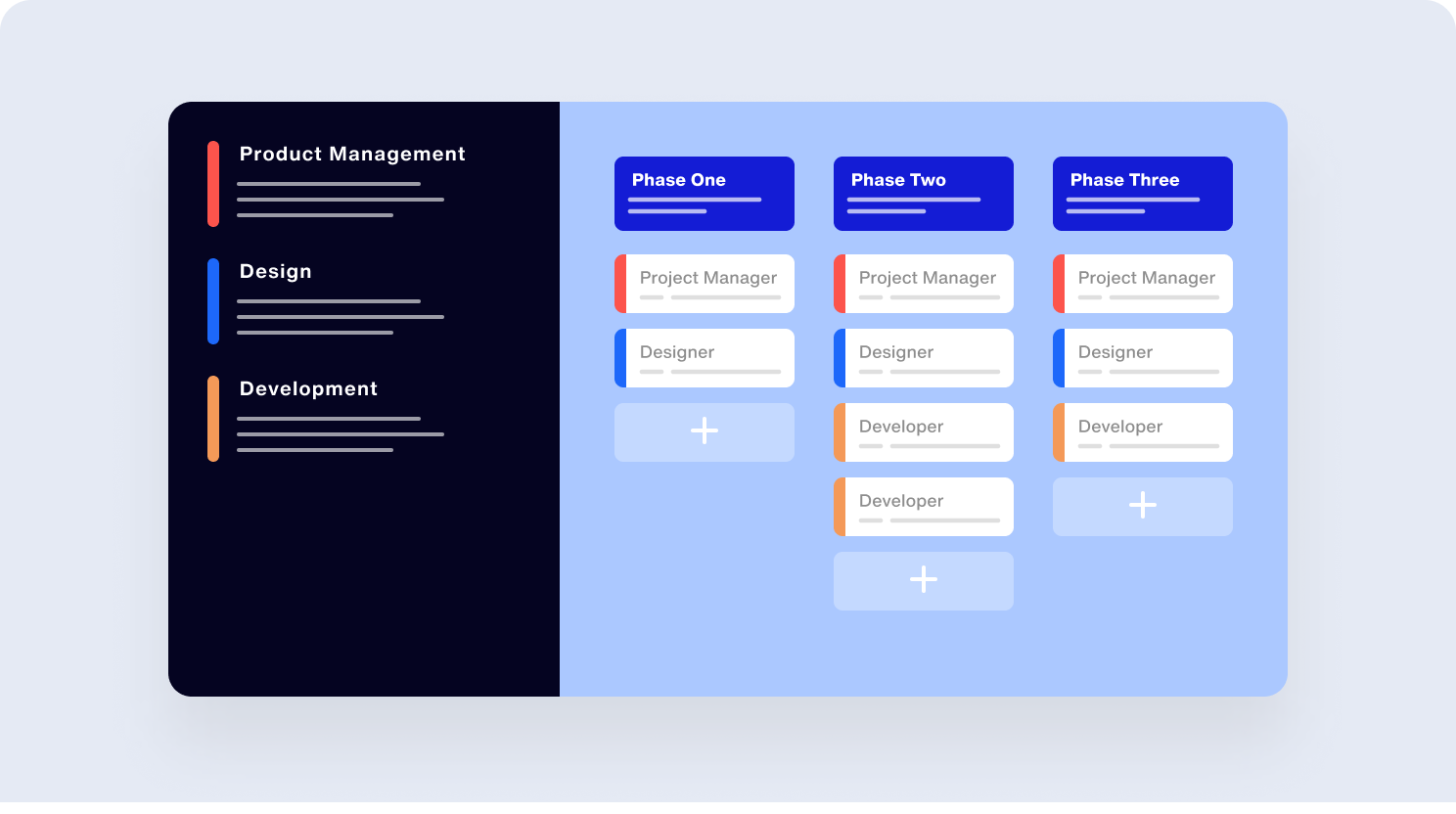
Task: Choose Design category in the sidebar
Action: coord(276,272)
